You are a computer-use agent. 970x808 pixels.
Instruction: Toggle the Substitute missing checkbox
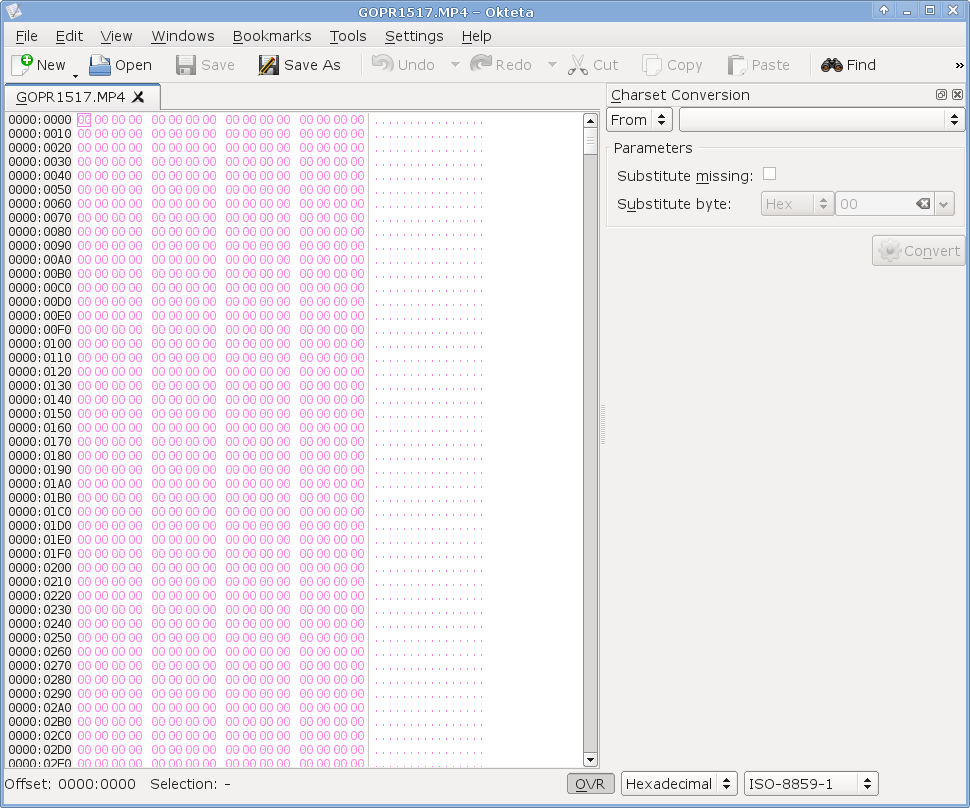[770, 174]
